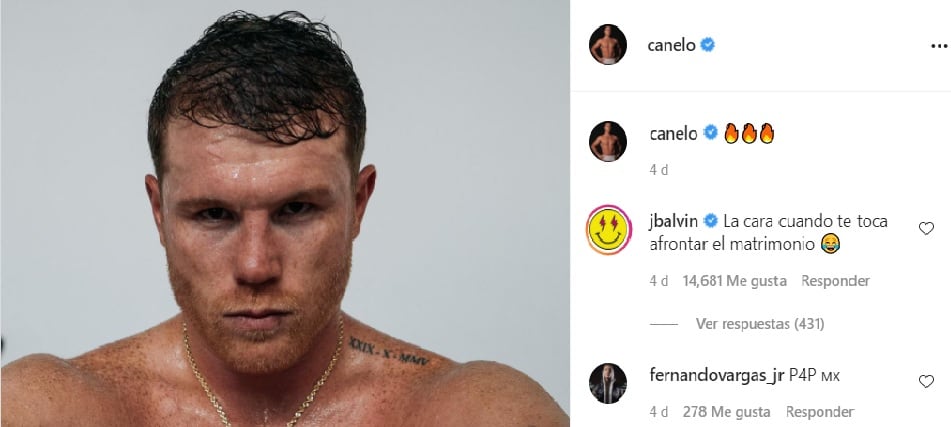951x427 pixels.
Task: Open canelo username in post header
Action: (x=671, y=45)
